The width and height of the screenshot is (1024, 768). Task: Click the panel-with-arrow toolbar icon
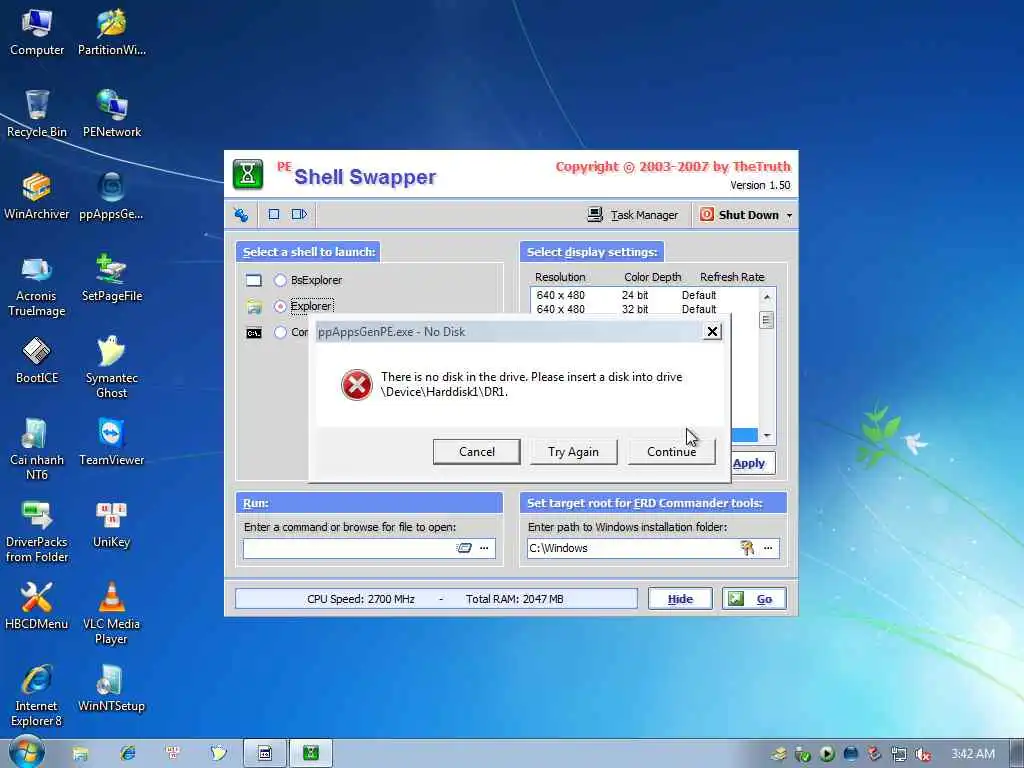tap(299, 214)
